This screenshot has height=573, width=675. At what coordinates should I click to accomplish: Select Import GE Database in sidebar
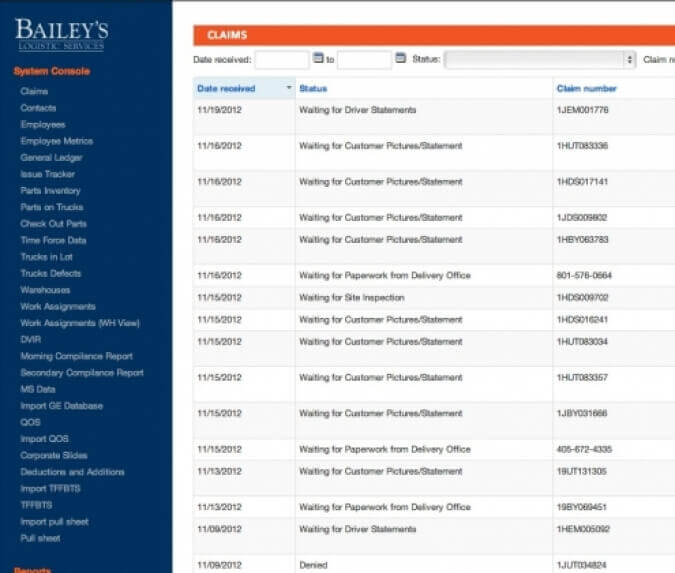(x=62, y=406)
